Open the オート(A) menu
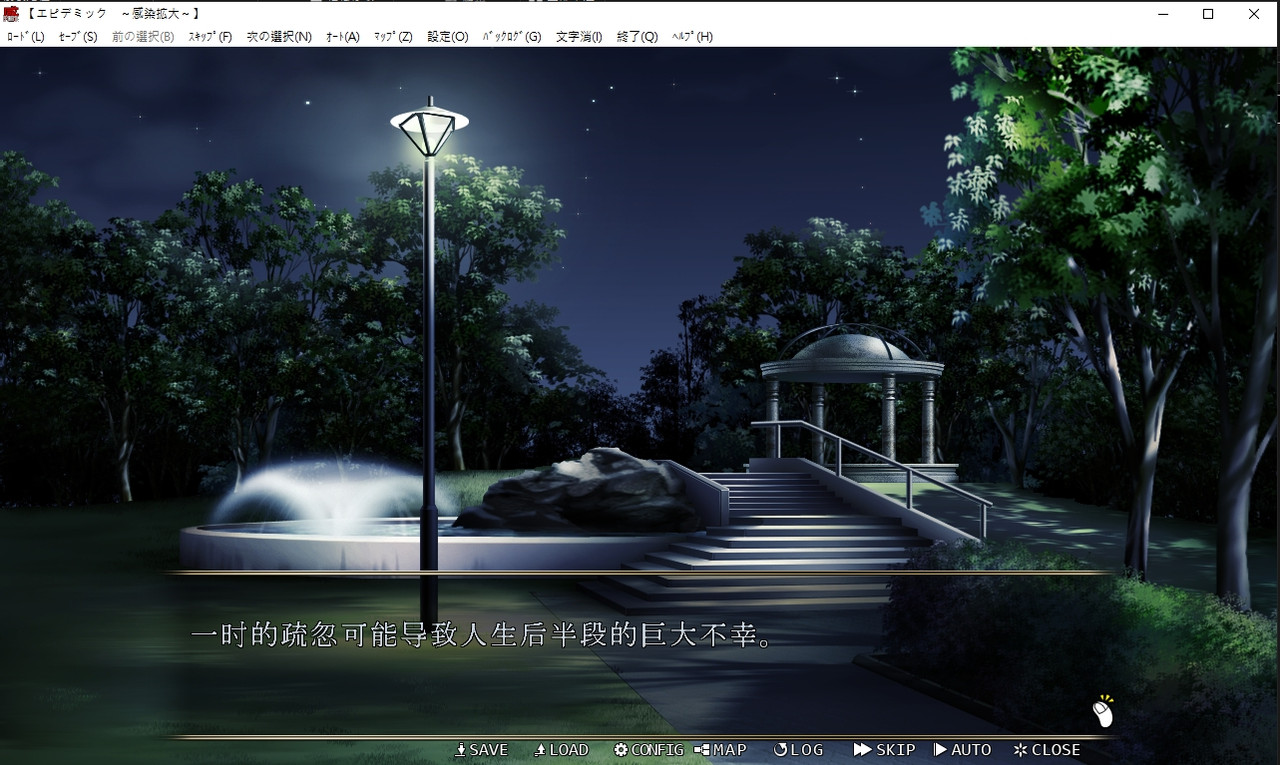 342,37
